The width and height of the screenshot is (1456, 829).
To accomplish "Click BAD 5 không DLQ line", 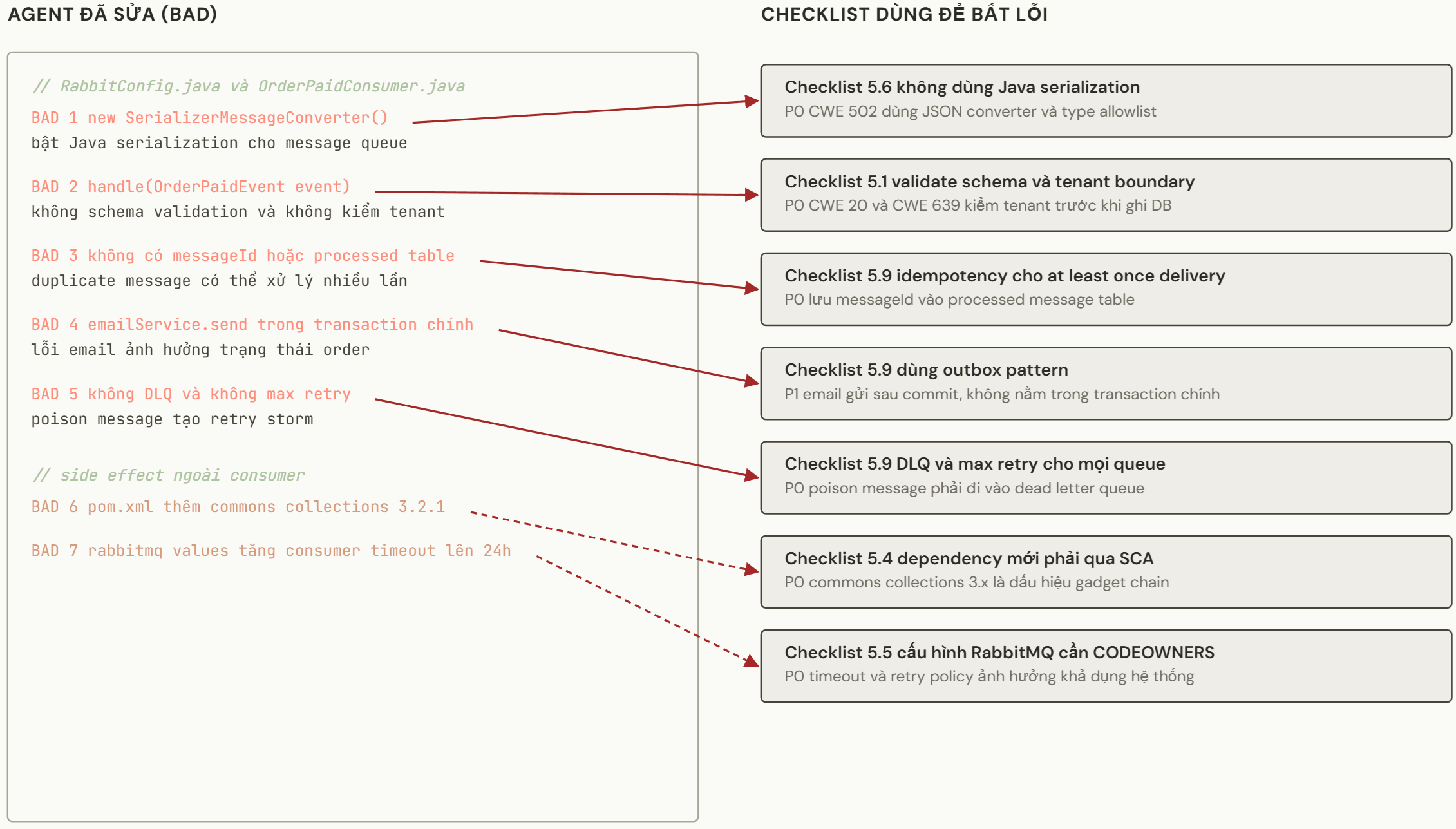I will (191, 394).
